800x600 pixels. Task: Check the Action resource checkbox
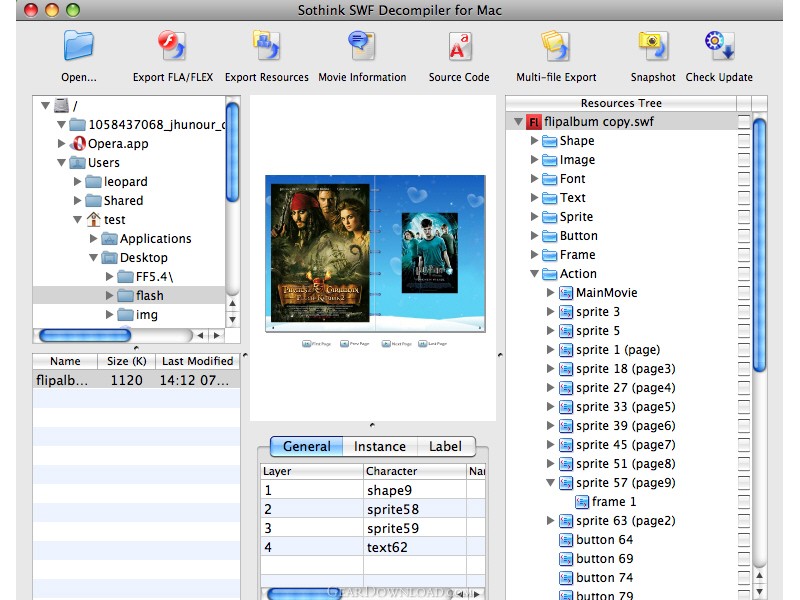click(743, 274)
